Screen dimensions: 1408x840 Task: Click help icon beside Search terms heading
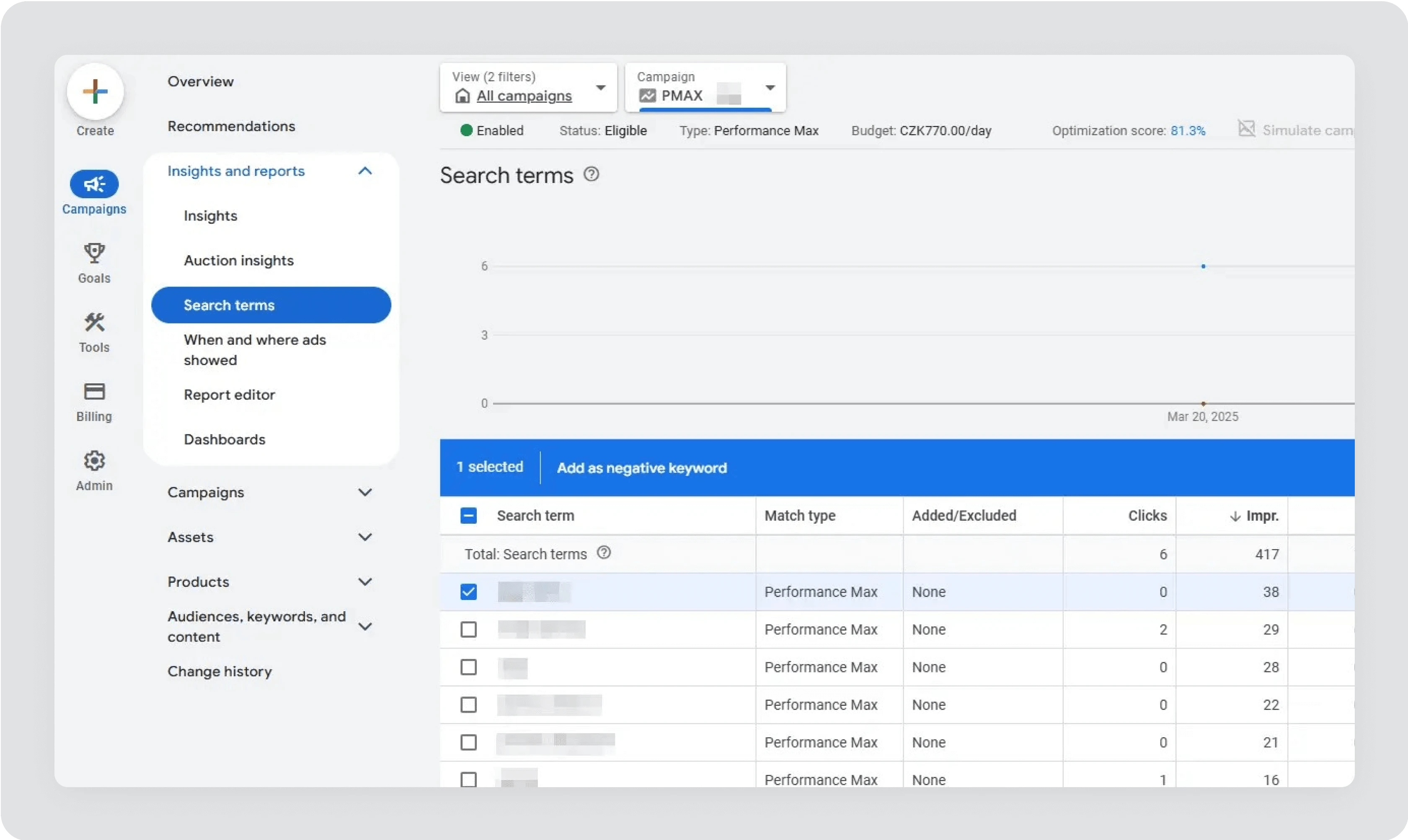click(x=592, y=174)
